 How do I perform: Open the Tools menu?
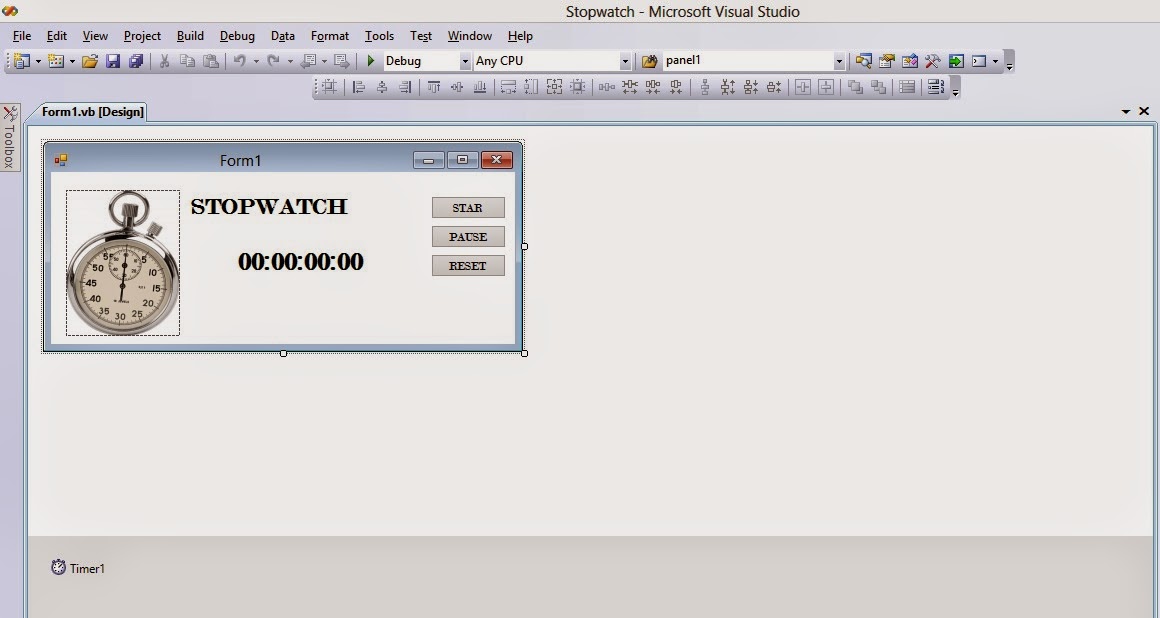pos(379,36)
